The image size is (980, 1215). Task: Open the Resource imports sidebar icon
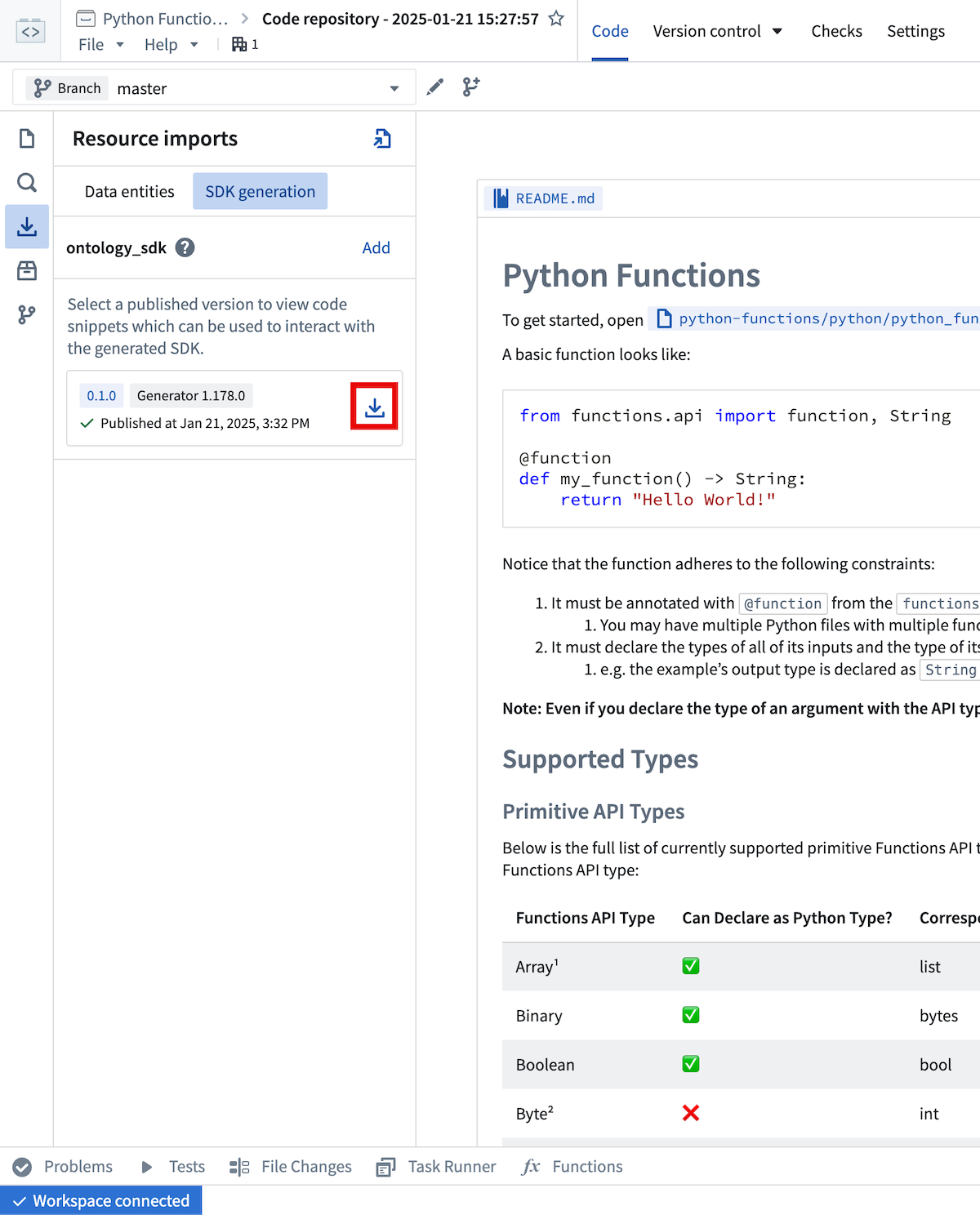27,226
